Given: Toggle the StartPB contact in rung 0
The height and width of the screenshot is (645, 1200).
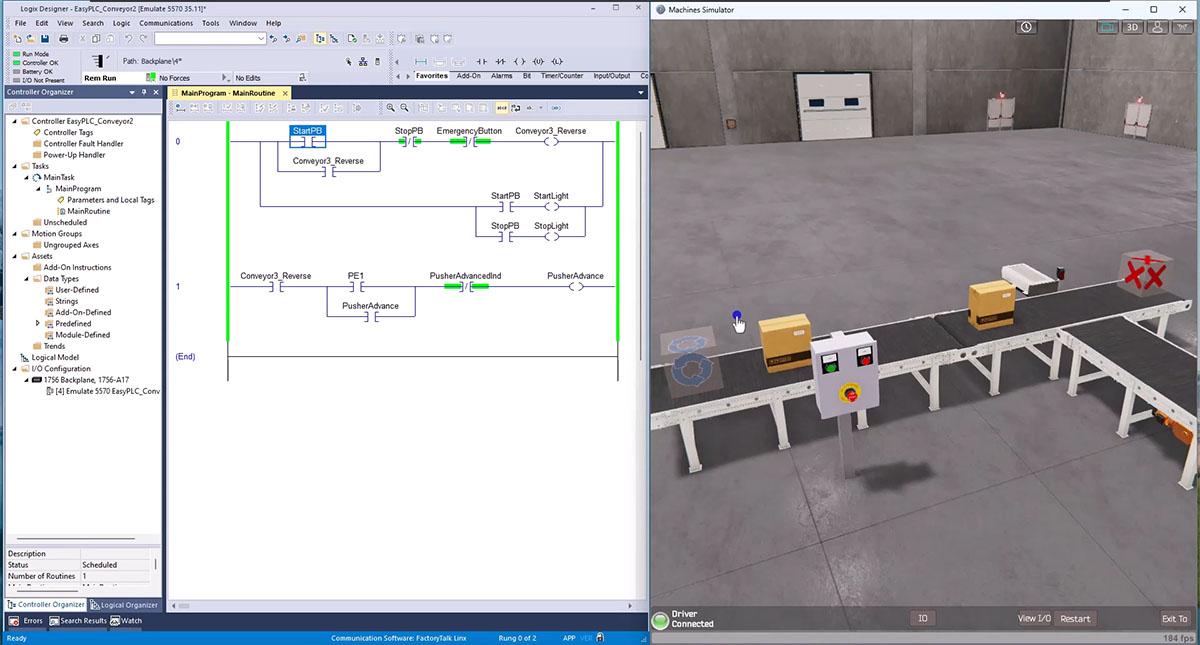Looking at the screenshot, I should point(308,142).
